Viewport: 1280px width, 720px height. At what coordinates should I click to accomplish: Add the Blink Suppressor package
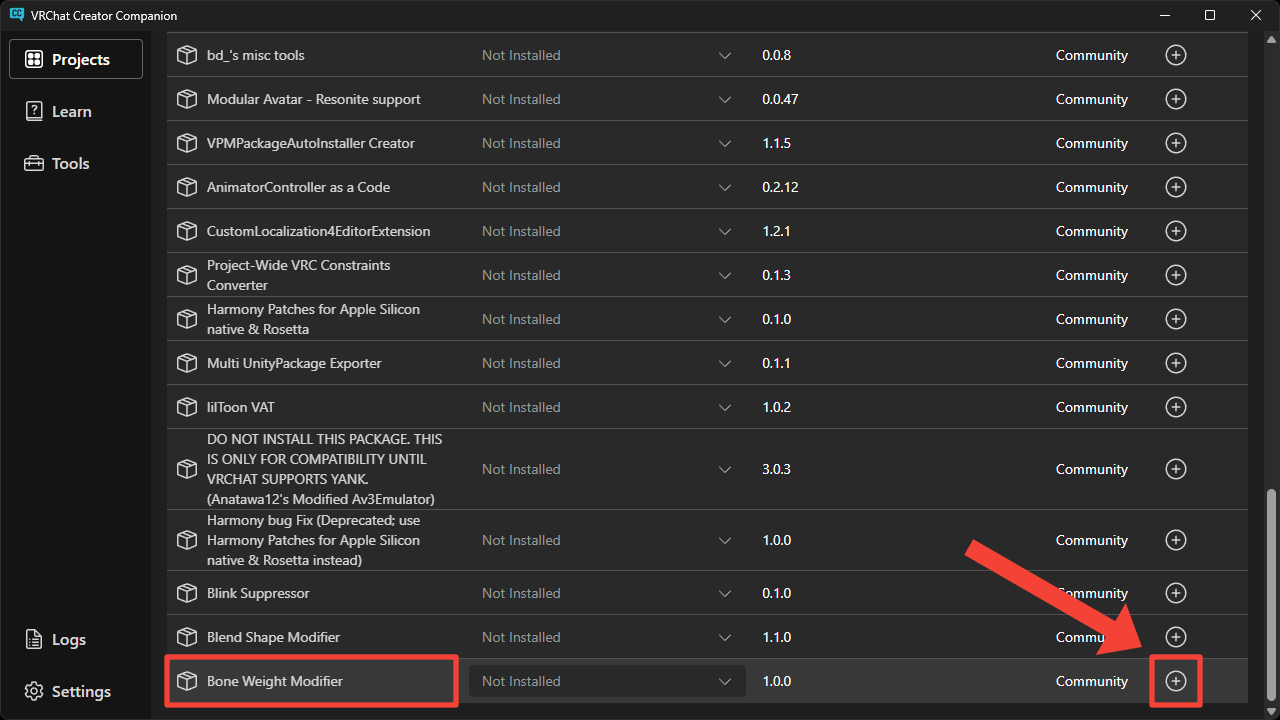pyautogui.click(x=1176, y=593)
